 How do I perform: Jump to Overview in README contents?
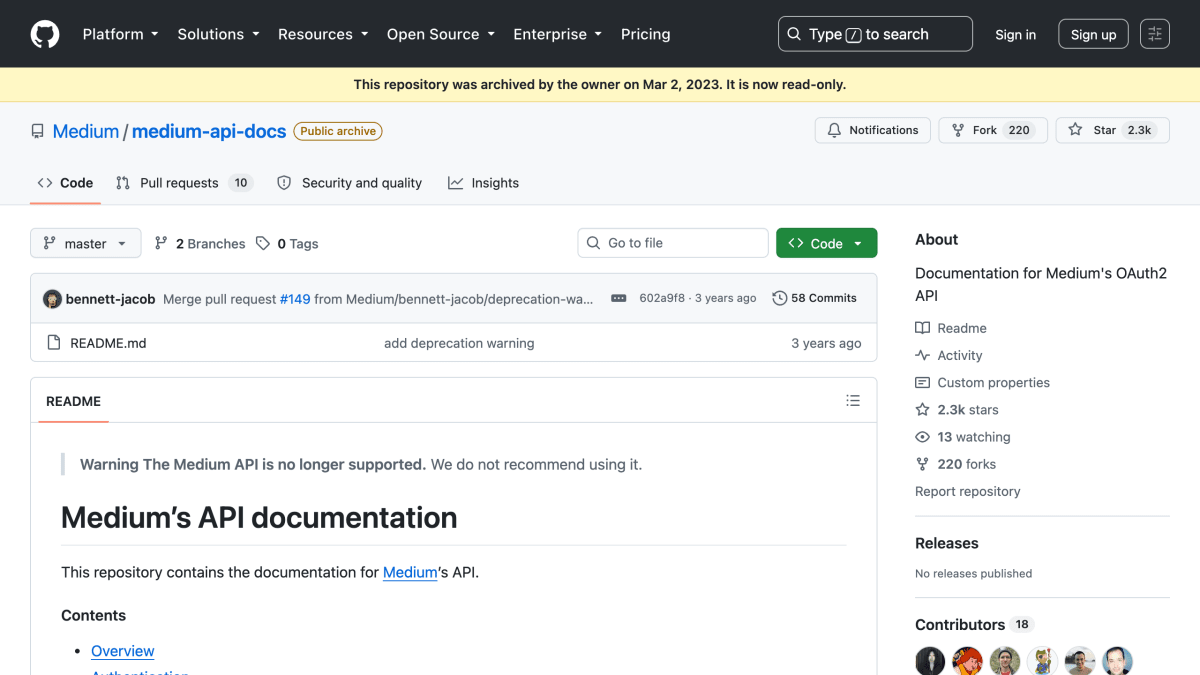(123, 650)
